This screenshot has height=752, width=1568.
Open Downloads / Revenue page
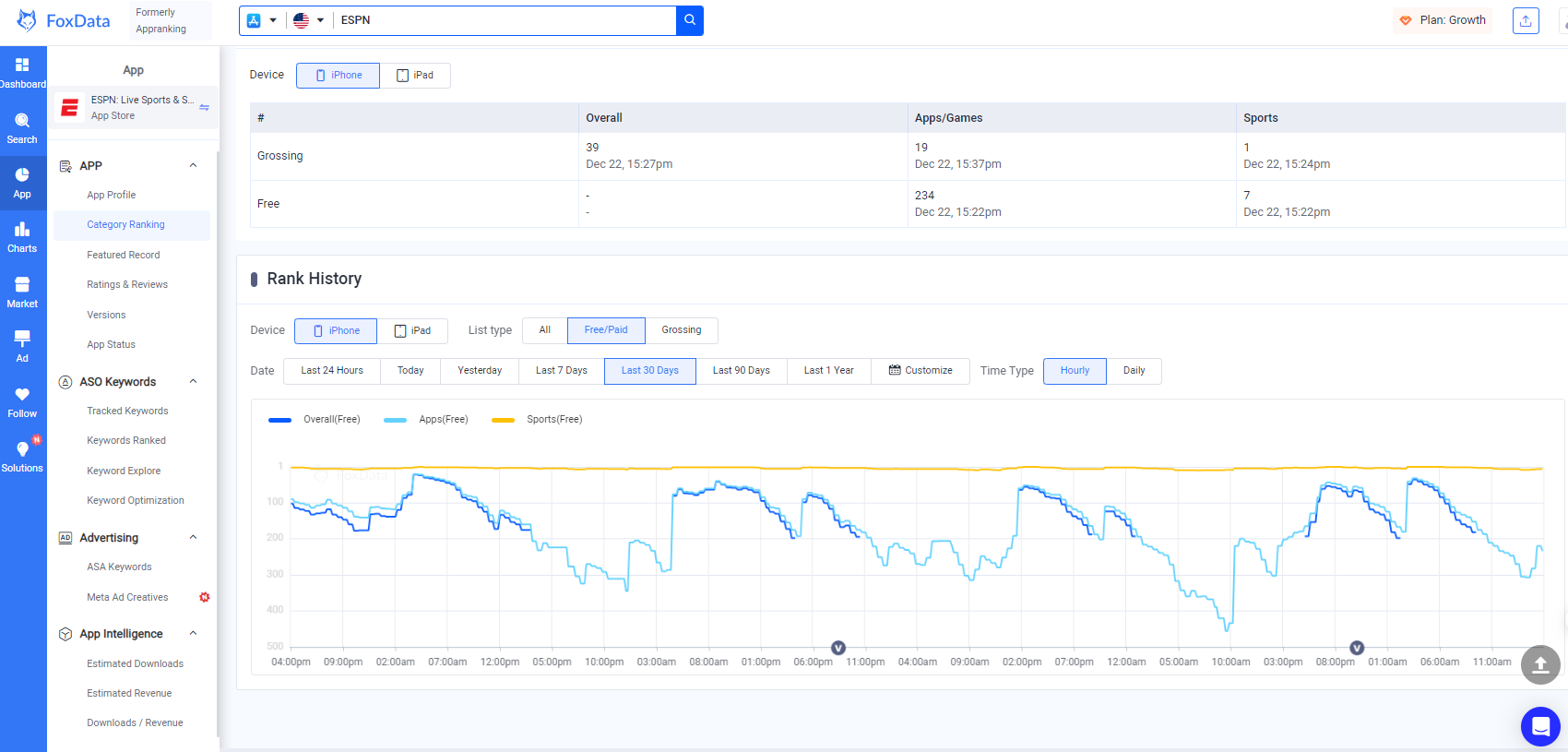135,723
